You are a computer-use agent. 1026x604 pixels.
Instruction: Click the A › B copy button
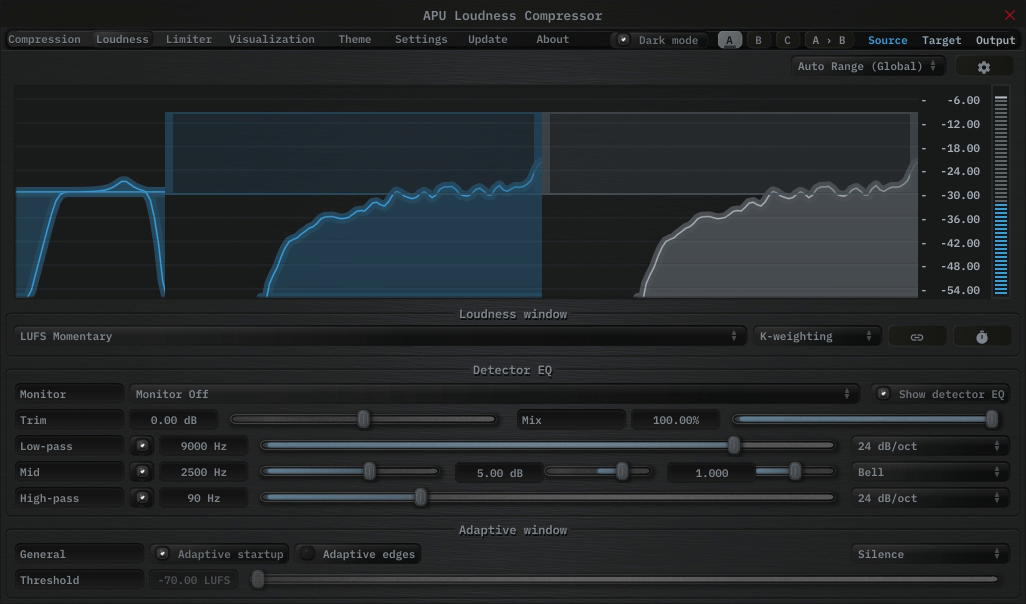828,39
